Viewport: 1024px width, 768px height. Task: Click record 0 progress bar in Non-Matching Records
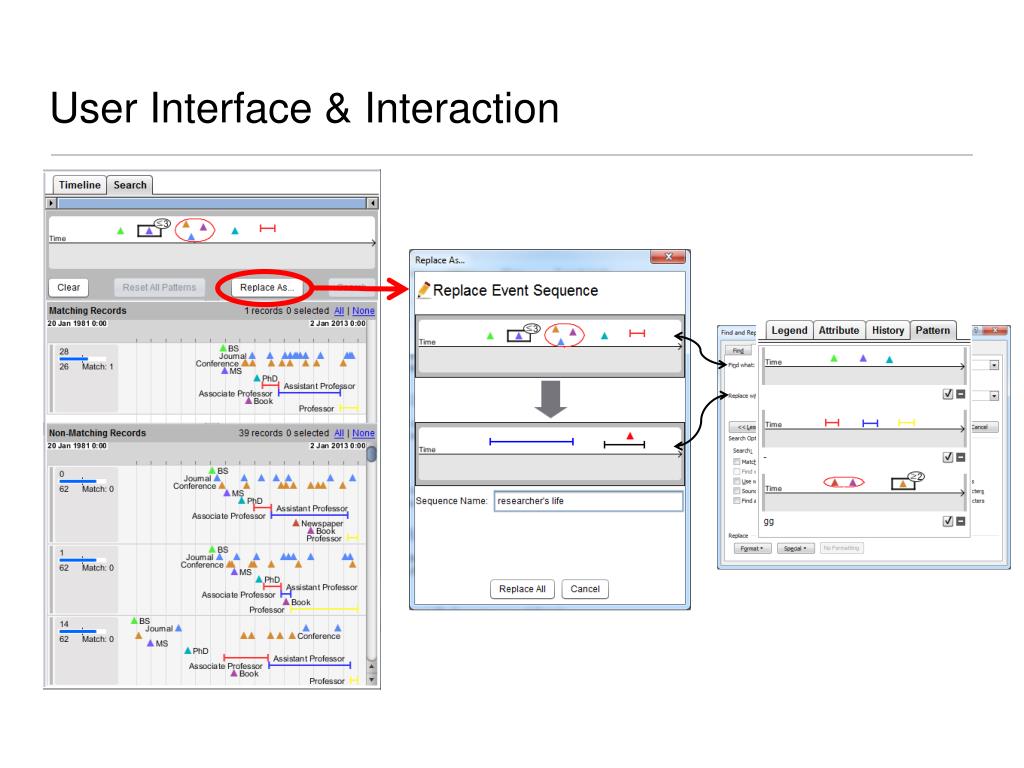click(x=82, y=481)
